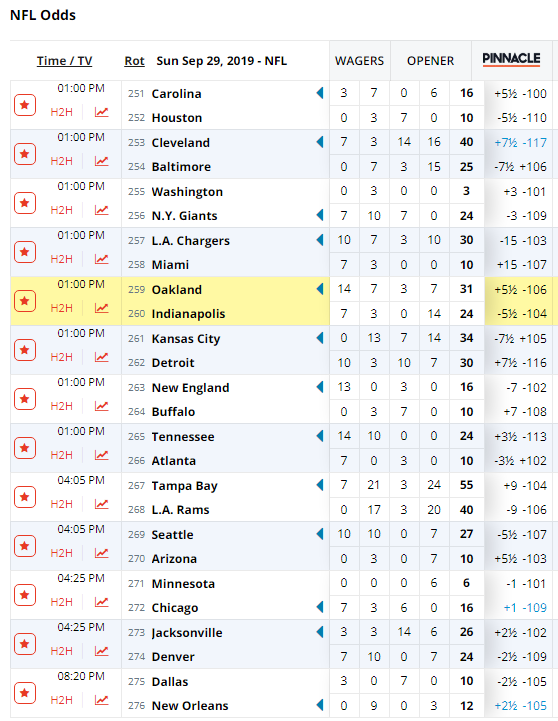Image resolution: width=558 pixels, height=721 pixels.
Task: Open chart icon for Jacksonville vs Denver
Action: [x=102, y=651]
